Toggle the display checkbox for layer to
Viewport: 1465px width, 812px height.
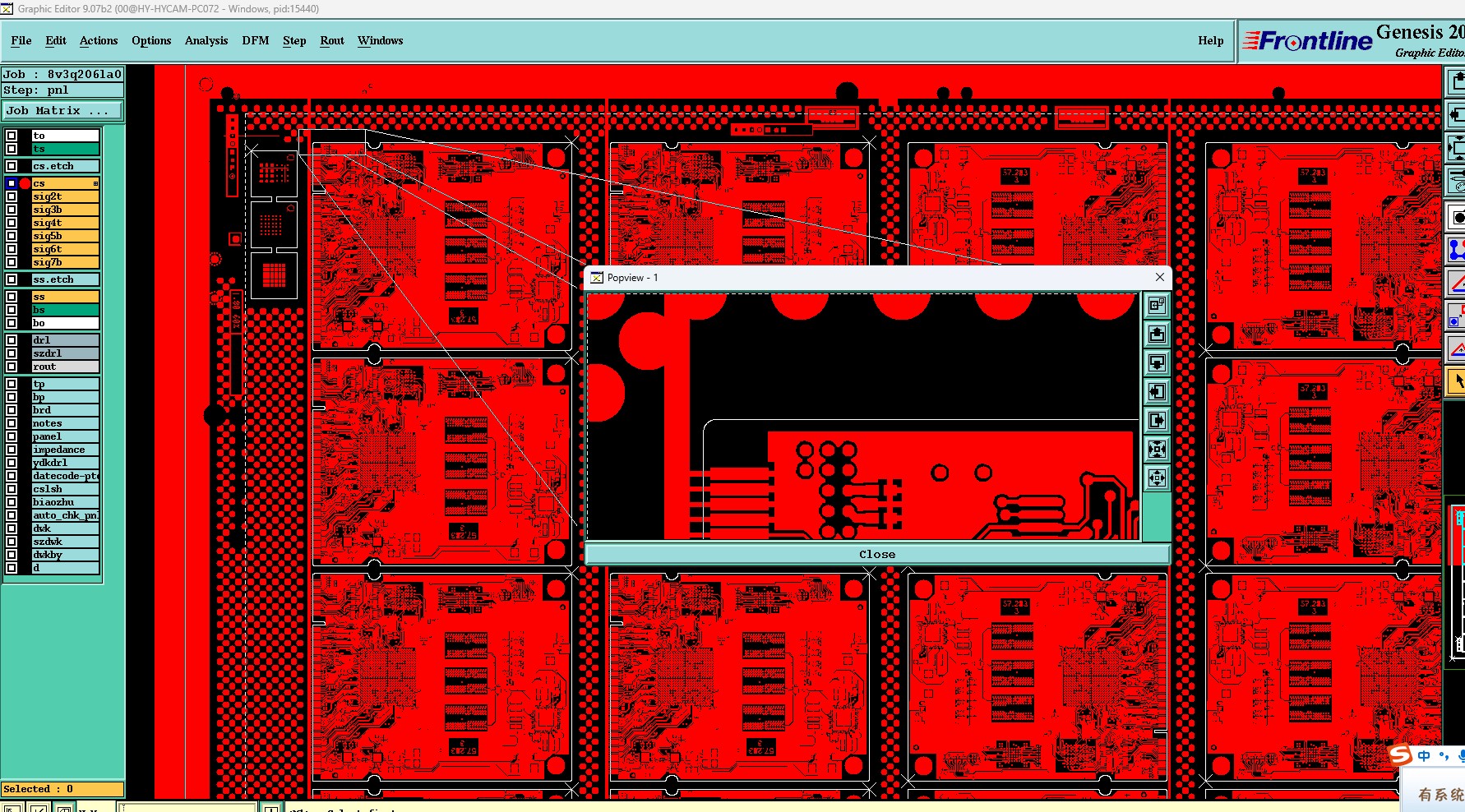[12, 136]
